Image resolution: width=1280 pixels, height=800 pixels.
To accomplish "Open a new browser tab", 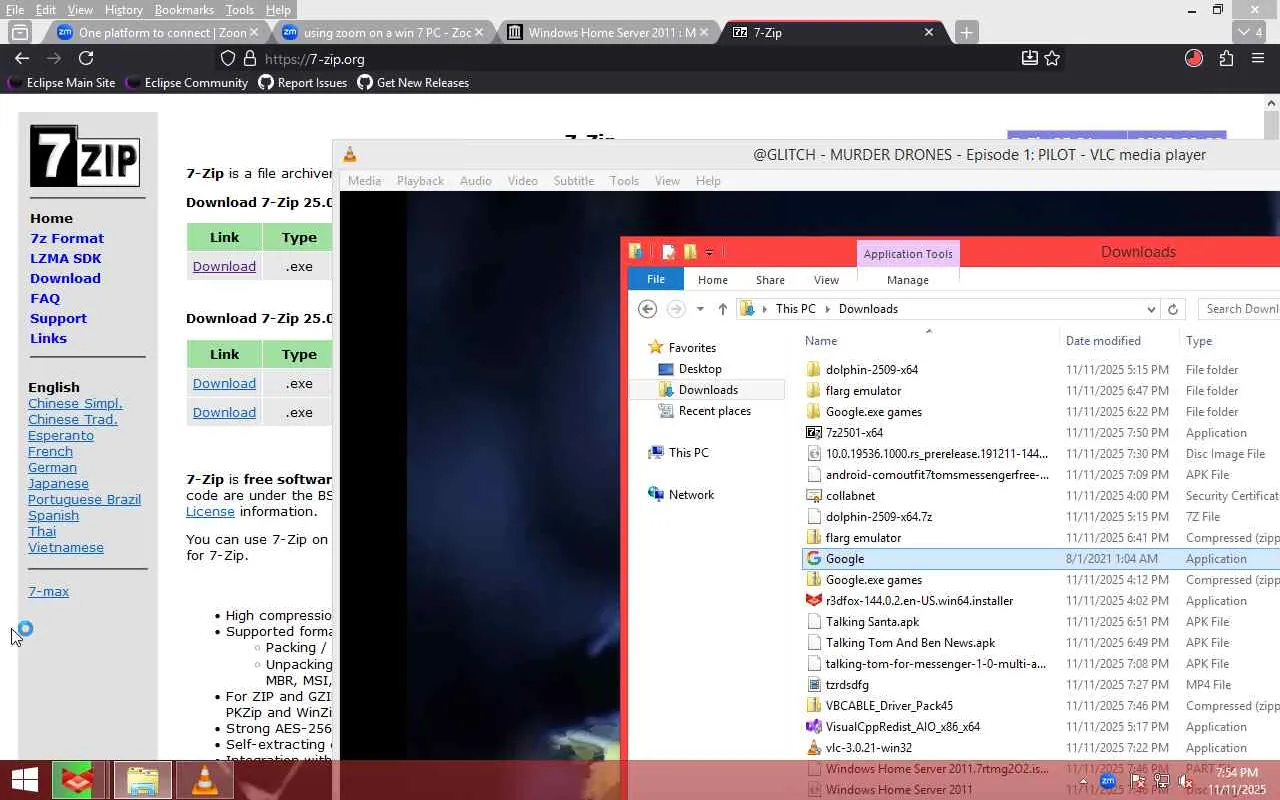I will 966,32.
